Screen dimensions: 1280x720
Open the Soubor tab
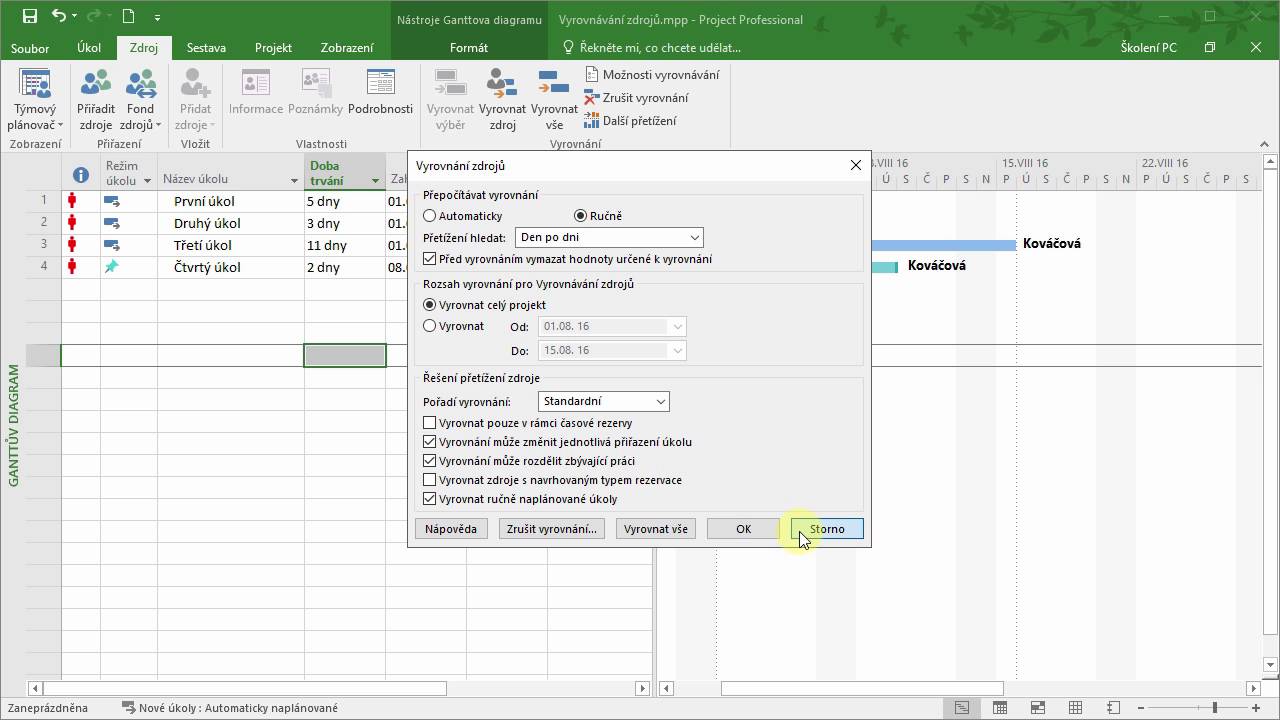click(x=30, y=48)
